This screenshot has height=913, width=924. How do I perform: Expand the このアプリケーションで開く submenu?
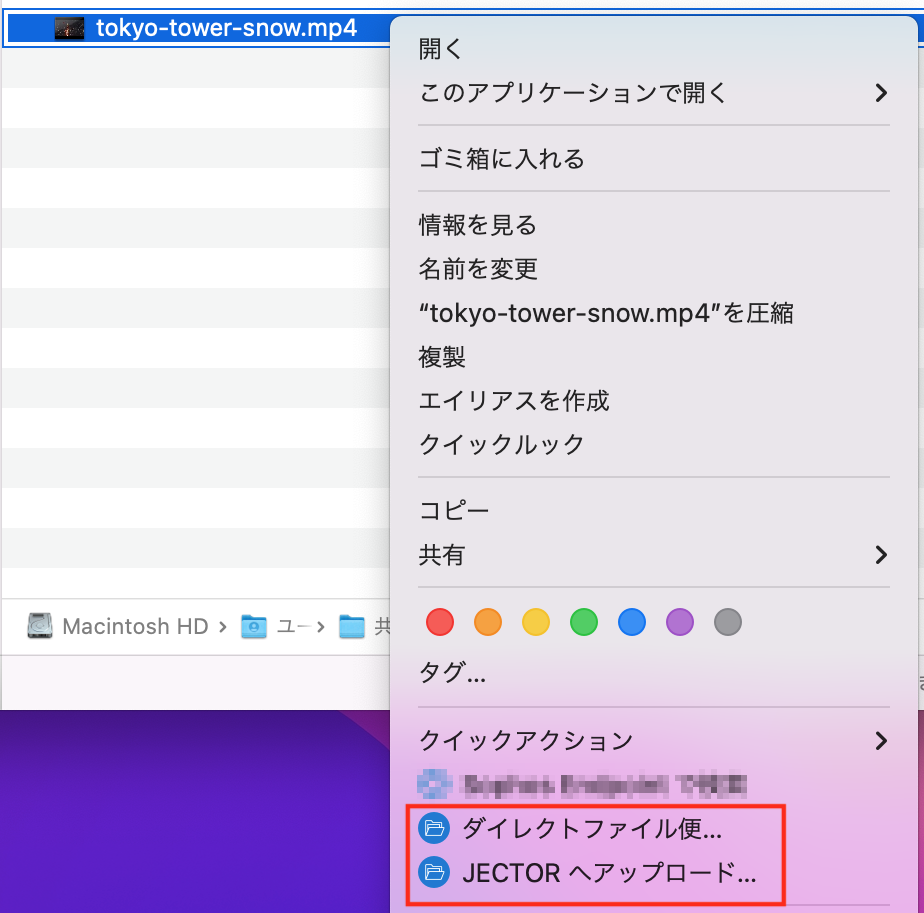pyautogui.click(x=650, y=92)
